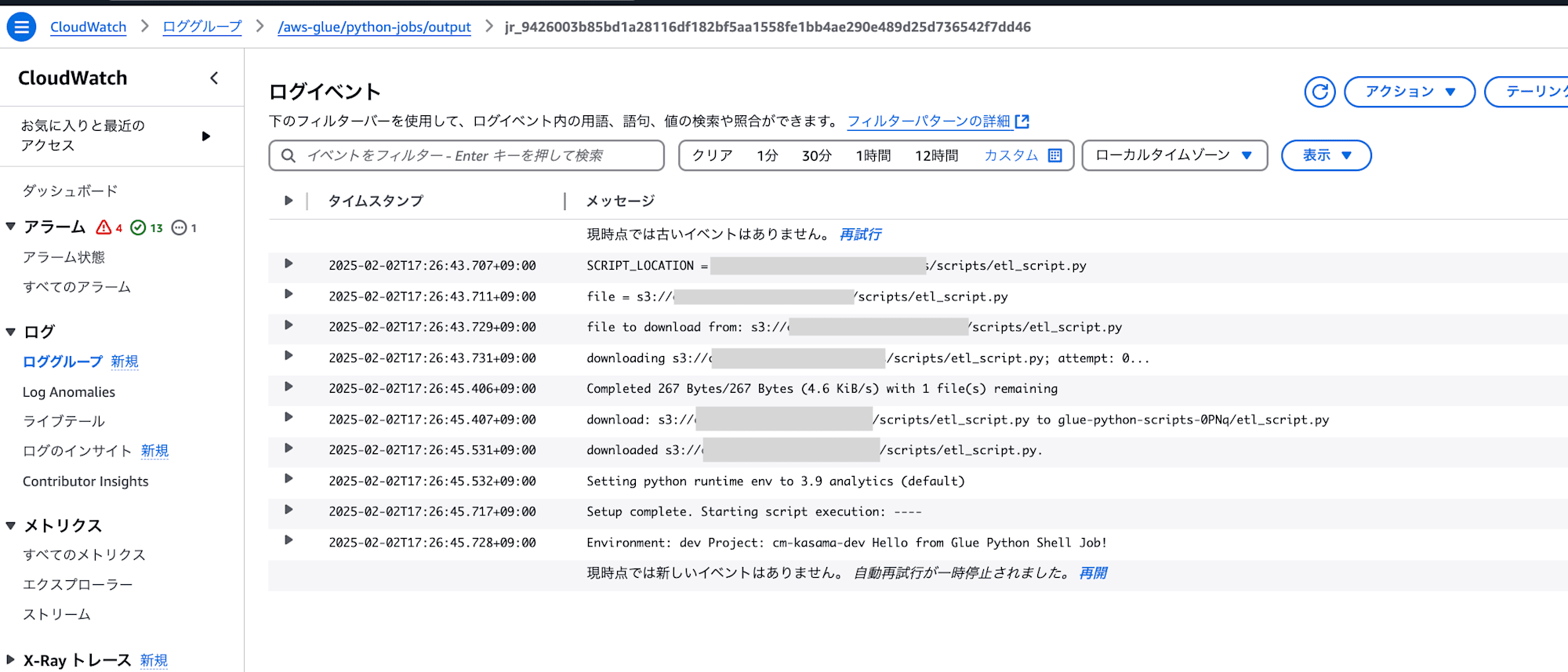Click timestamp 2025-02-02T17:26:45.728+09:00

pos(432,543)
